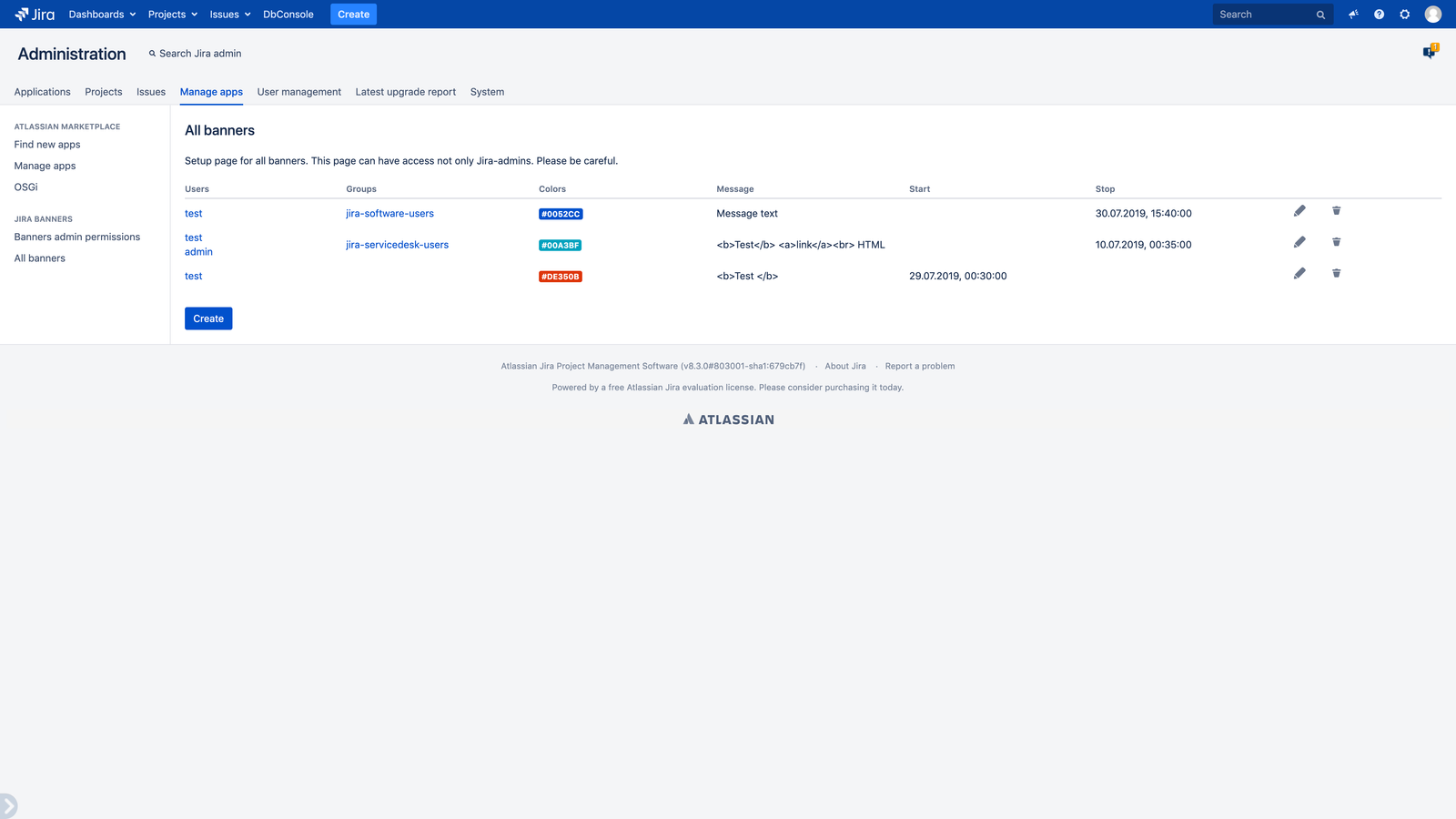The width and height of the screenshot is (1456, 819).
Task: Open Manage apps in sidebar
Action: click(45, 166)
